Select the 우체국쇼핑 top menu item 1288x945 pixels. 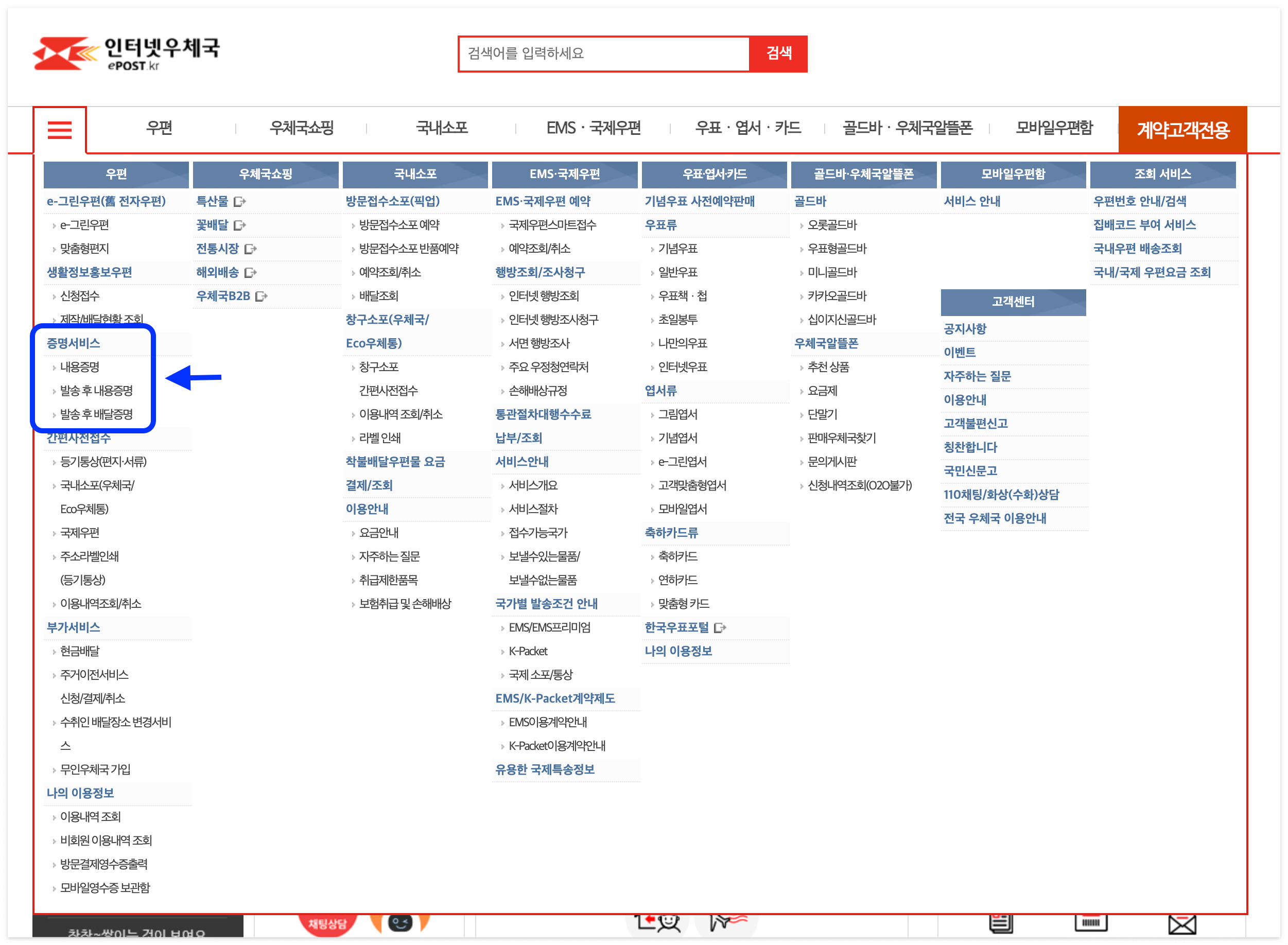(x=301, y=128)
